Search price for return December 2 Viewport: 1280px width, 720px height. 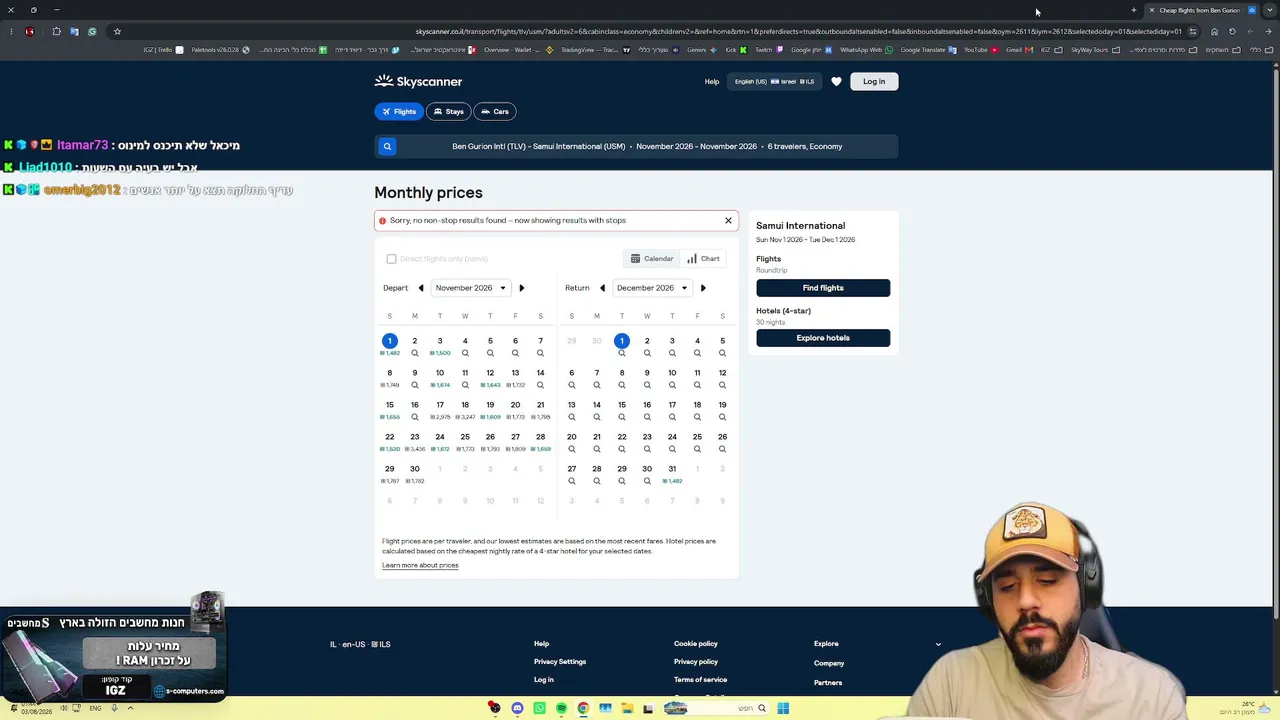click(x=647, y=353)
